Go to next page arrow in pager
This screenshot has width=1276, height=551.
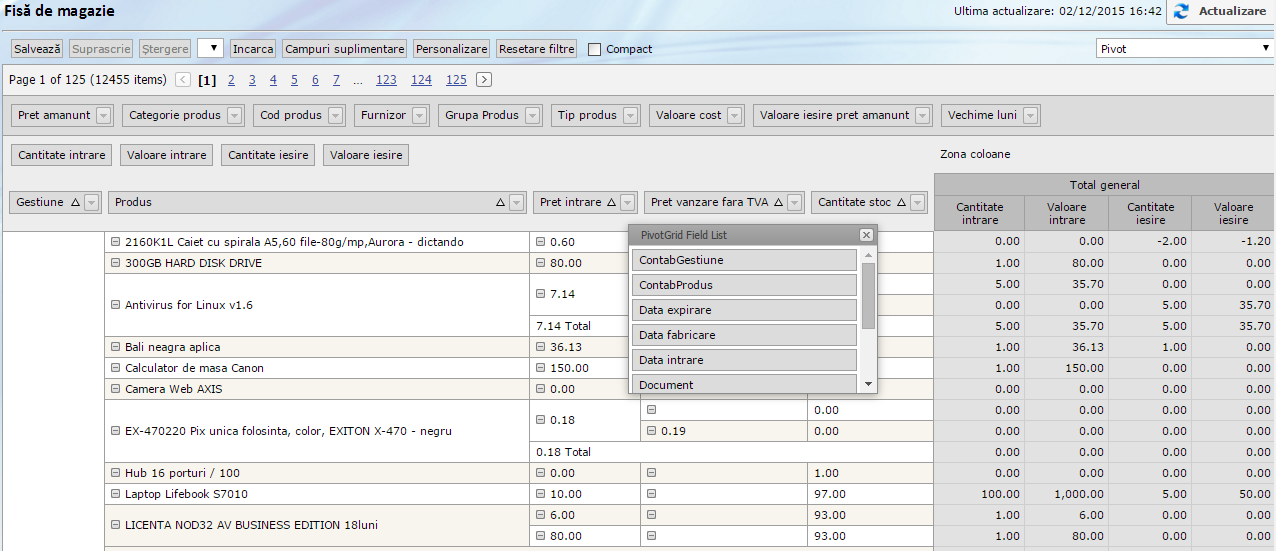(484, 80)
